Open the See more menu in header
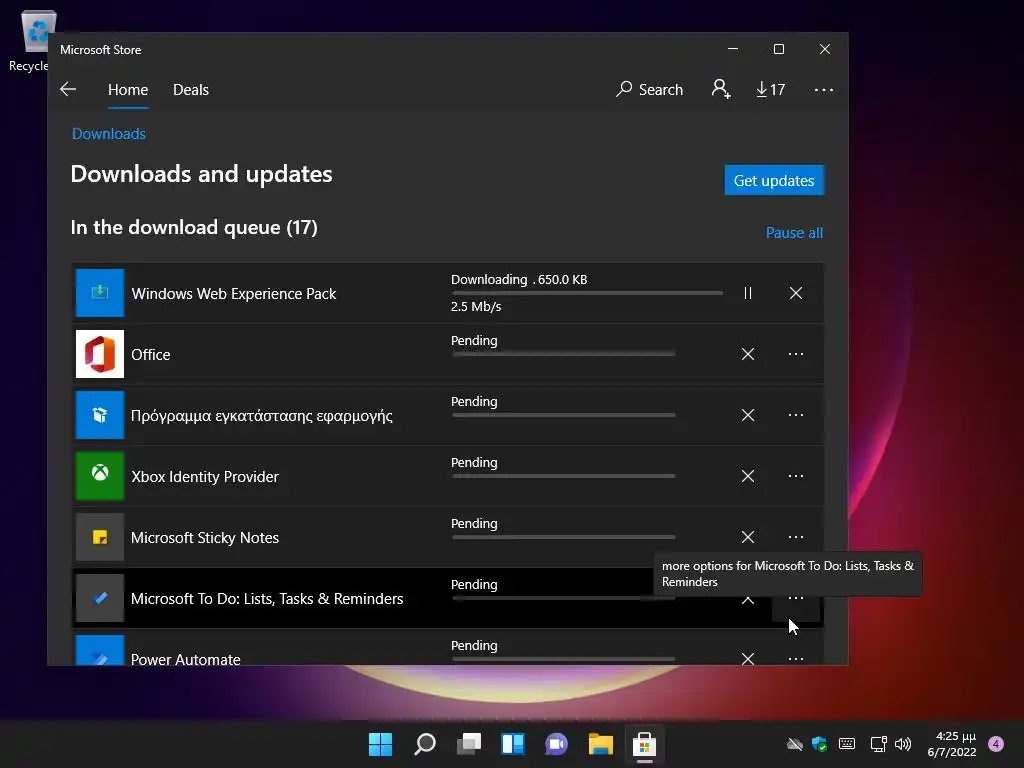The width and height of the screenshot is (1024, 768). pyautogui.click(x=824, y=89)
